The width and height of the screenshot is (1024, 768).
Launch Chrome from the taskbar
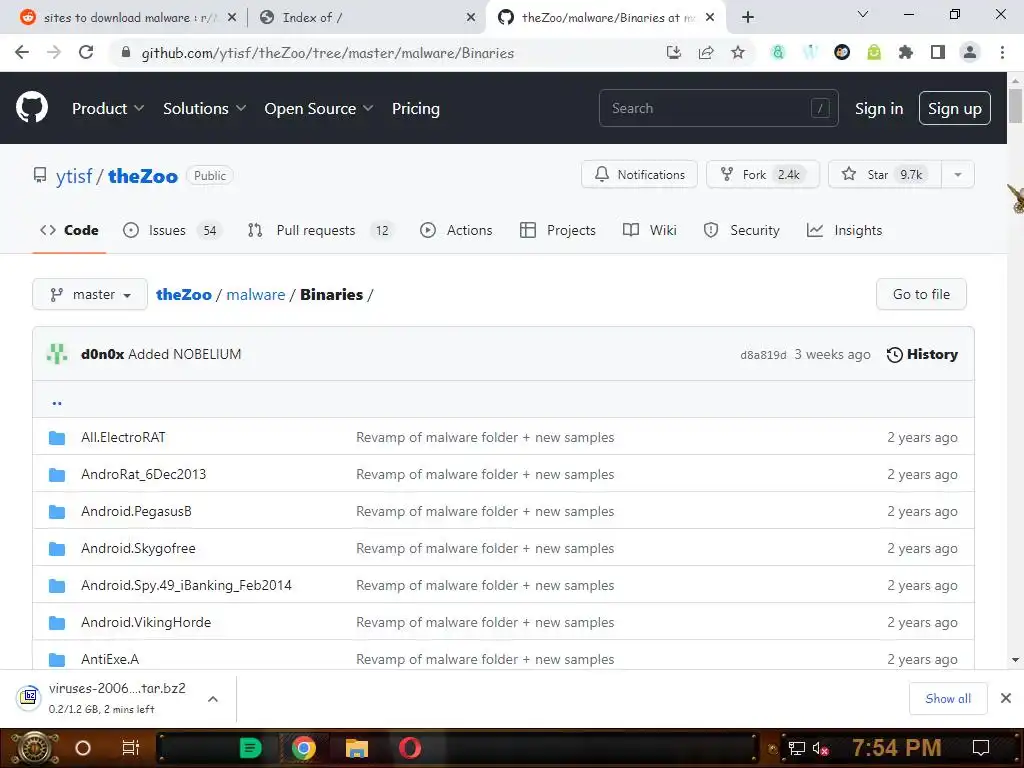[x=304, y=748]
